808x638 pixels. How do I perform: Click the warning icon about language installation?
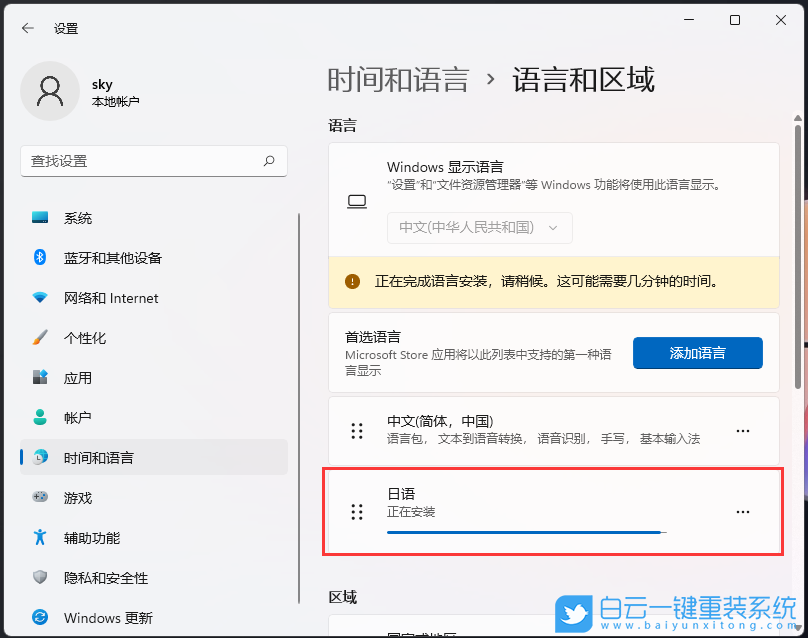coord(352,282)
